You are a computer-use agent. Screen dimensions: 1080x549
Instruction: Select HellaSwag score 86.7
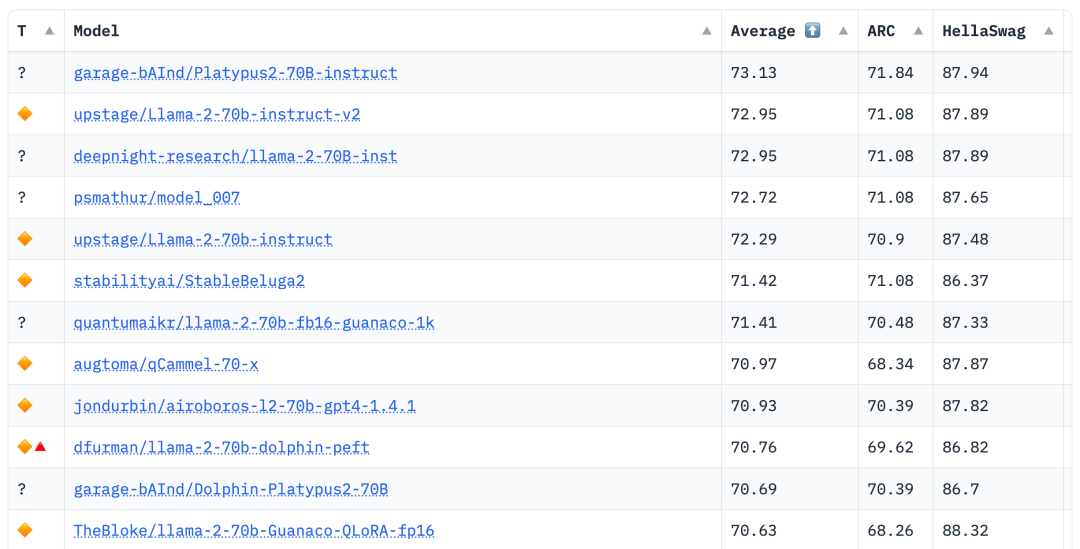961,489
